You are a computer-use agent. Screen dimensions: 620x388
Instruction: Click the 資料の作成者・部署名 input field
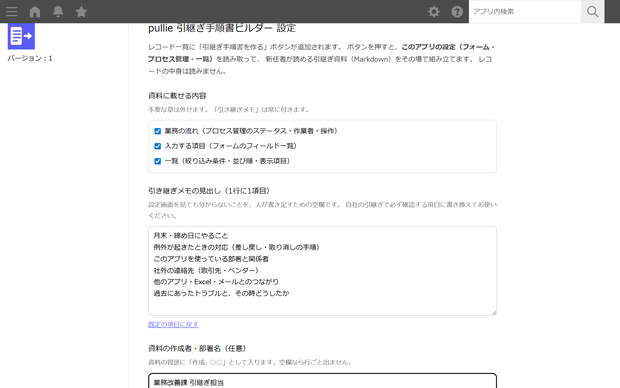pyautogui.click(x=322, y=381)
